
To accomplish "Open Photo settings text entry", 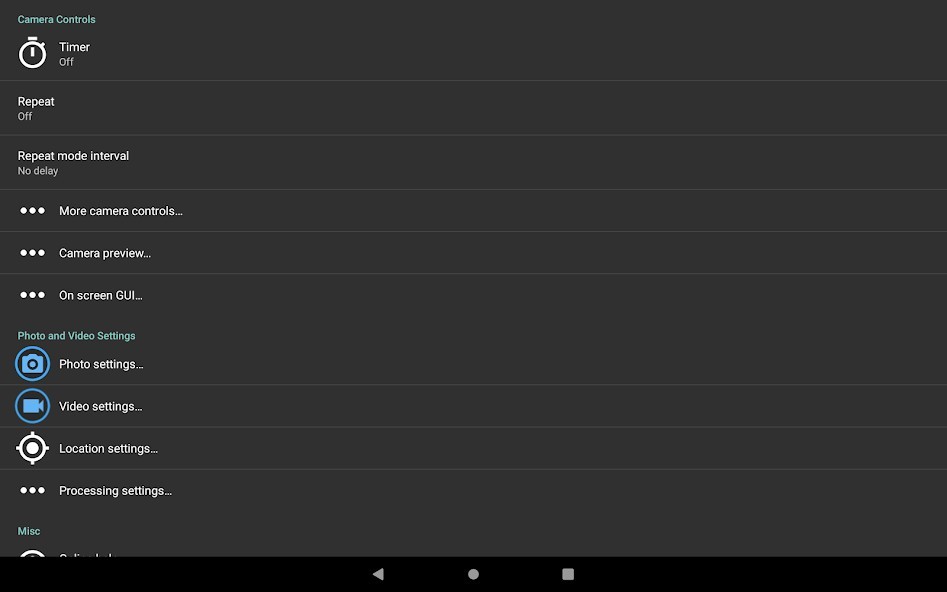I will pyautogui.click(x=101, y=364).
